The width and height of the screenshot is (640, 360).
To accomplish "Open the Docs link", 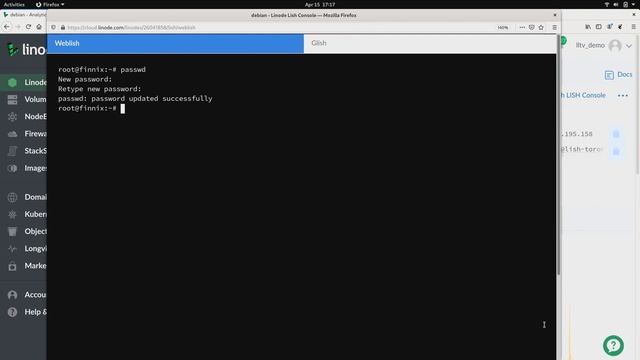I will (618, 75).
